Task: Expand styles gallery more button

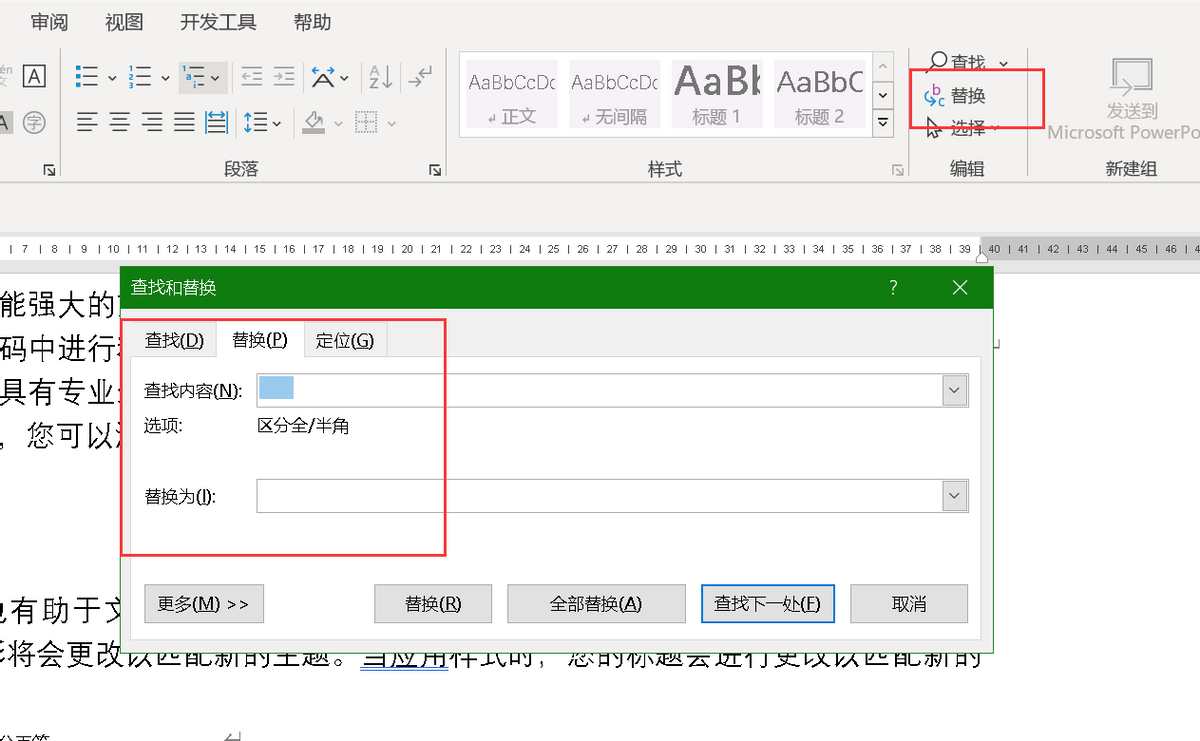Action: click(x=882, y=122)
